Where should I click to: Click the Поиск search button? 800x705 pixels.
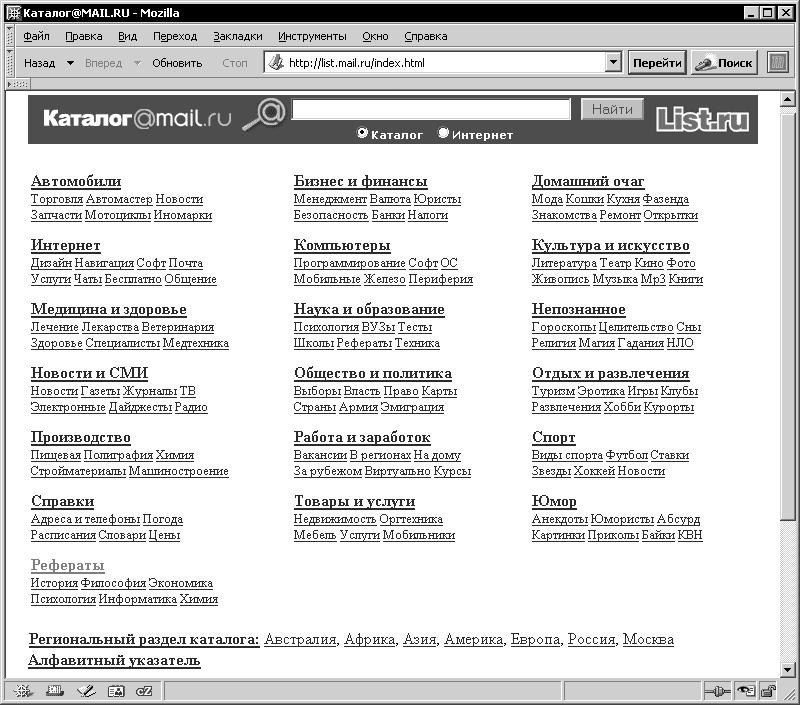pos(724,63)
